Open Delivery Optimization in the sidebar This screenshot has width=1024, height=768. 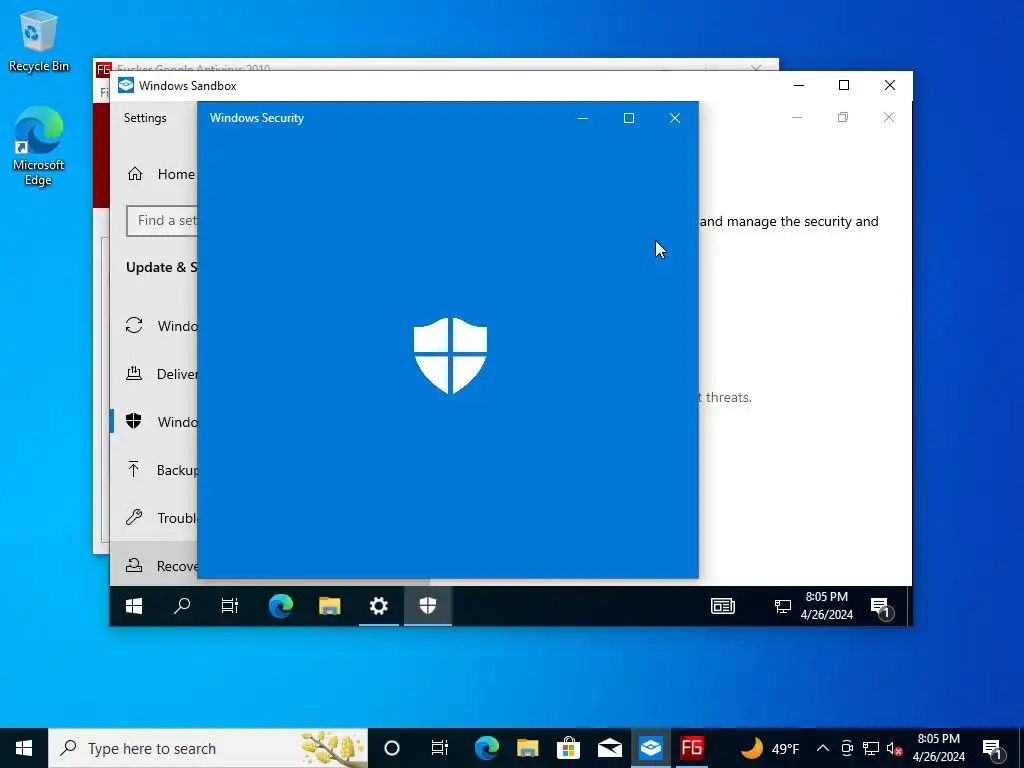pyautogui.click(x=154, y=374)
